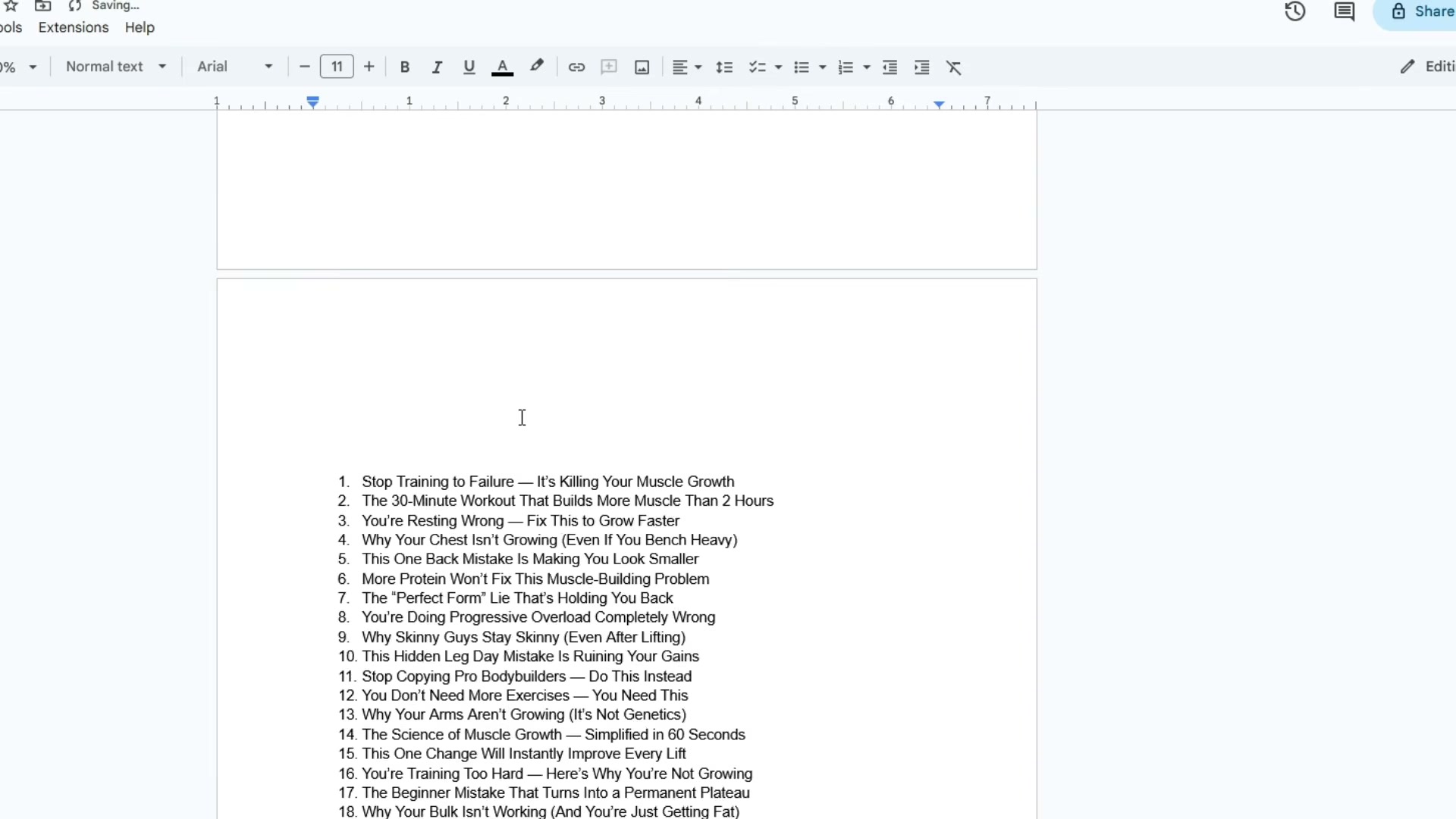
Task: Open the text color picker
Action: pyautogui.click(x=502, y=67)
